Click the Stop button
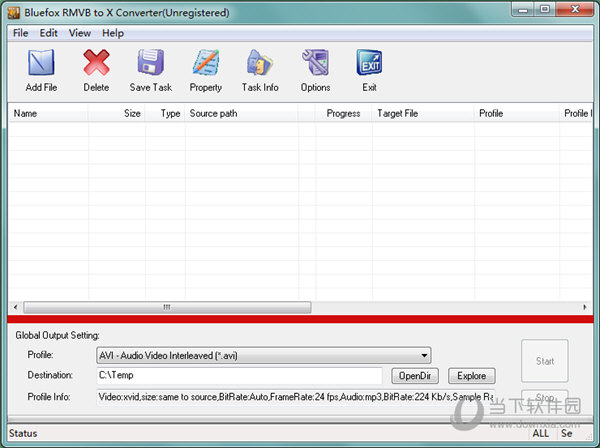The width and height of the screenshot is (600, 448). click(x=545, y=398)
